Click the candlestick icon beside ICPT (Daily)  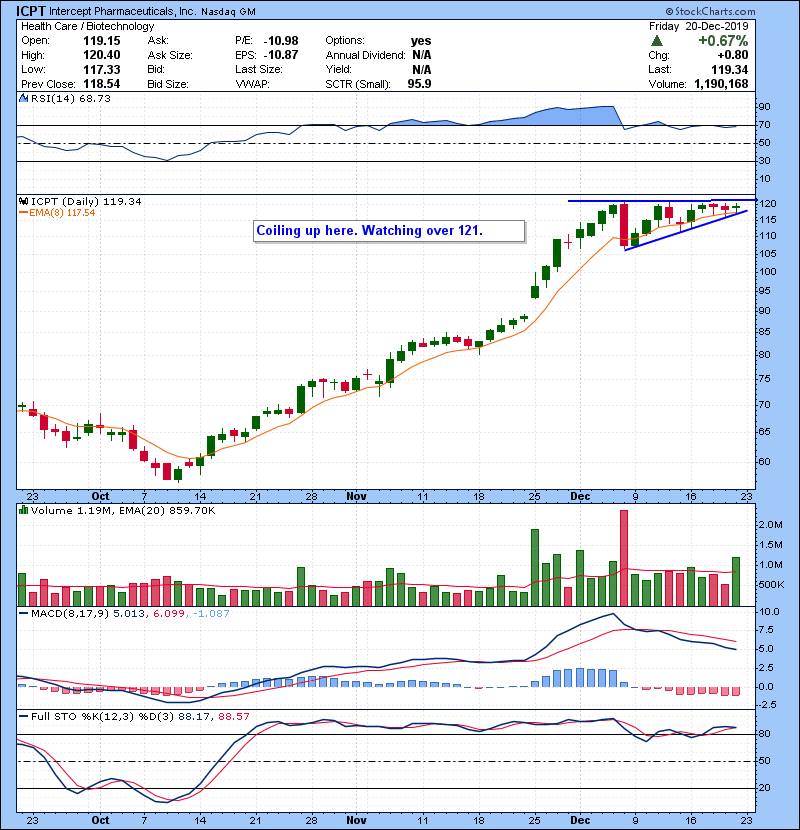23,201
